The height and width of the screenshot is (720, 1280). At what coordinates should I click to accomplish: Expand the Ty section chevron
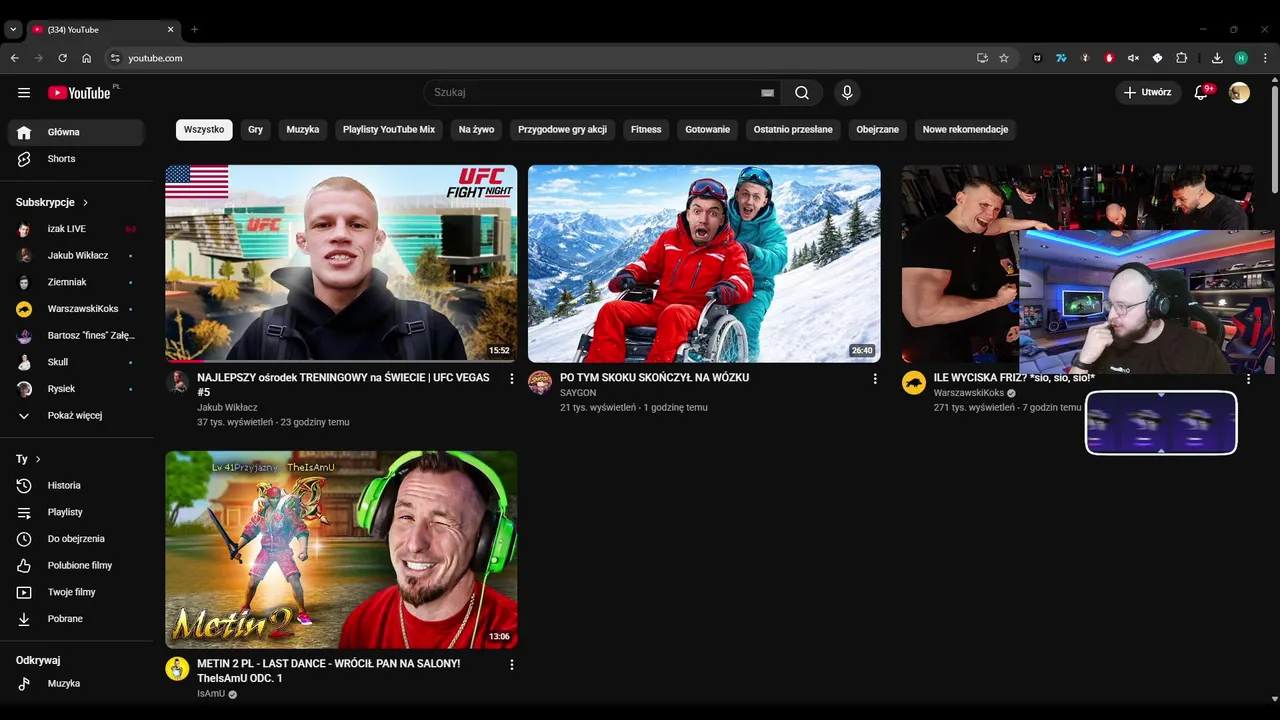click(x=38, y=459)
